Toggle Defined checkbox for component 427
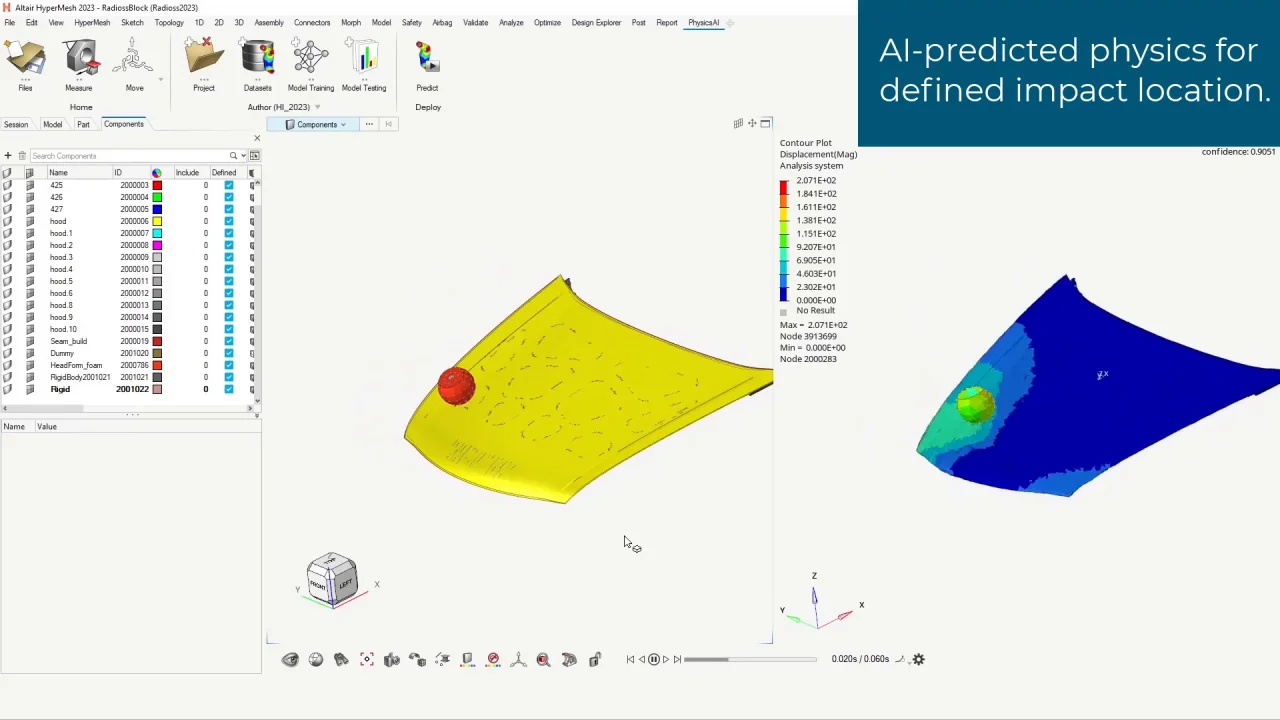Screen dimensions: 1280x720 [229, 209]
